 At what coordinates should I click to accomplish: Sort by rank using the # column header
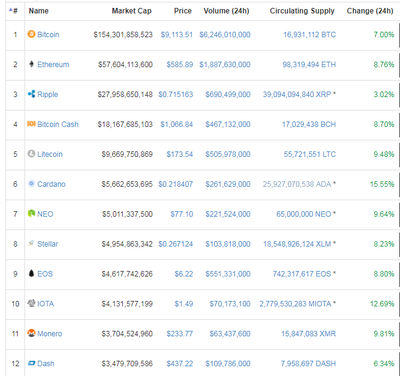pos(14,11)
